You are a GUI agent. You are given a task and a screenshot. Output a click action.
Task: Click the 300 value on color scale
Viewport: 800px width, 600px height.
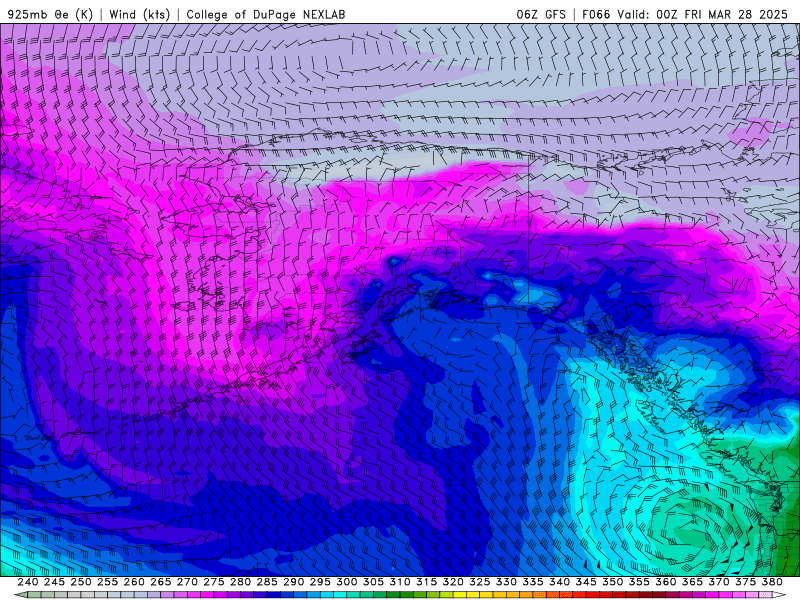click(x=347, y=582)
